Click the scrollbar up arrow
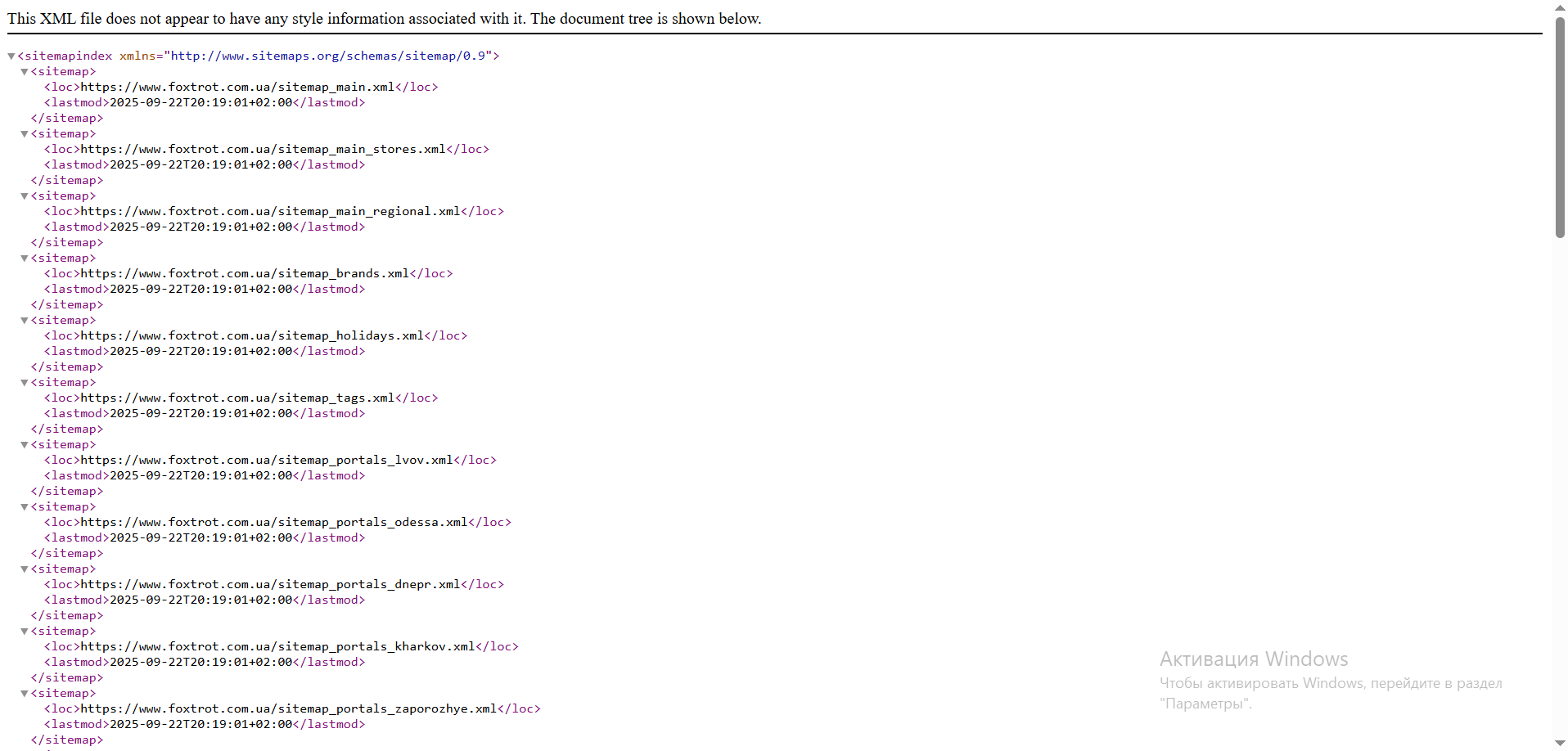Viewport: 1568px width, 751px height. [x=1560, y=7]
